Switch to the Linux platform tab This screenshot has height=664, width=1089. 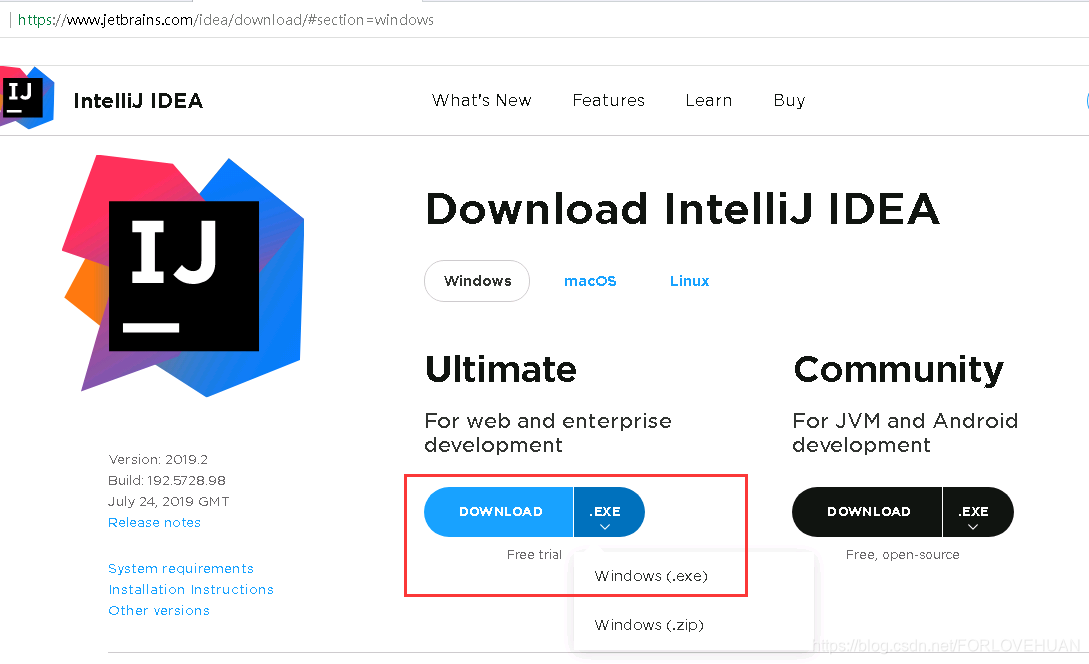click(x=690, y=281)
